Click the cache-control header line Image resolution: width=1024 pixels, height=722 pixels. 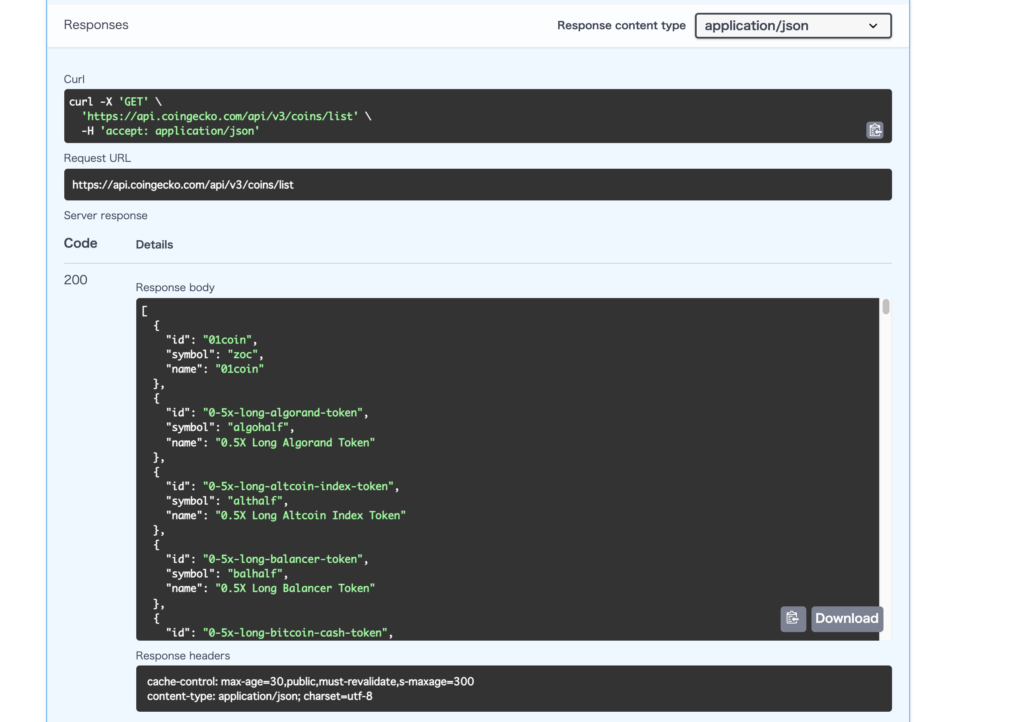click(x=310, y=681)
